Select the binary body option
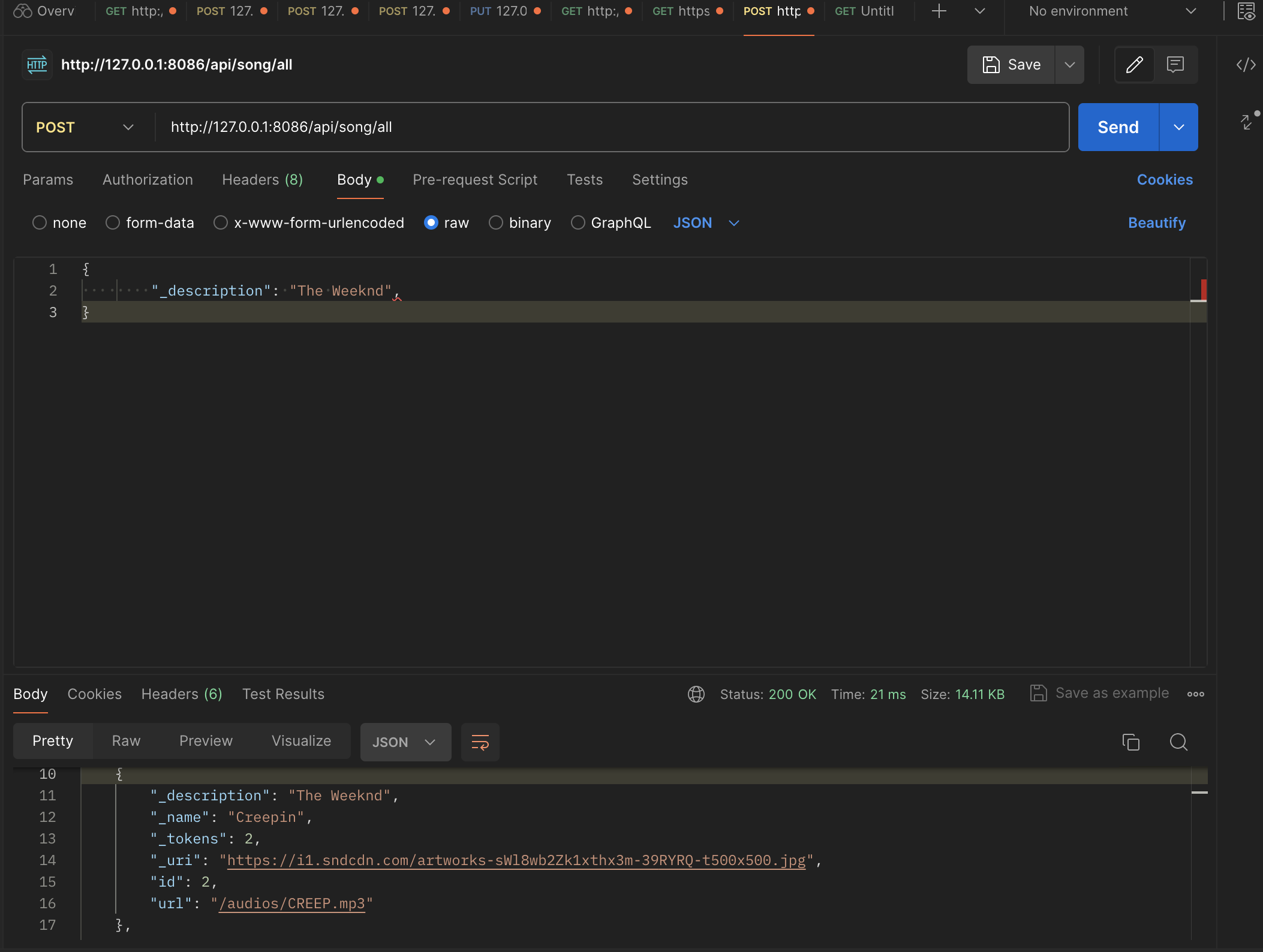Screen dimensions: 1263x952 [x=496, y=223]
